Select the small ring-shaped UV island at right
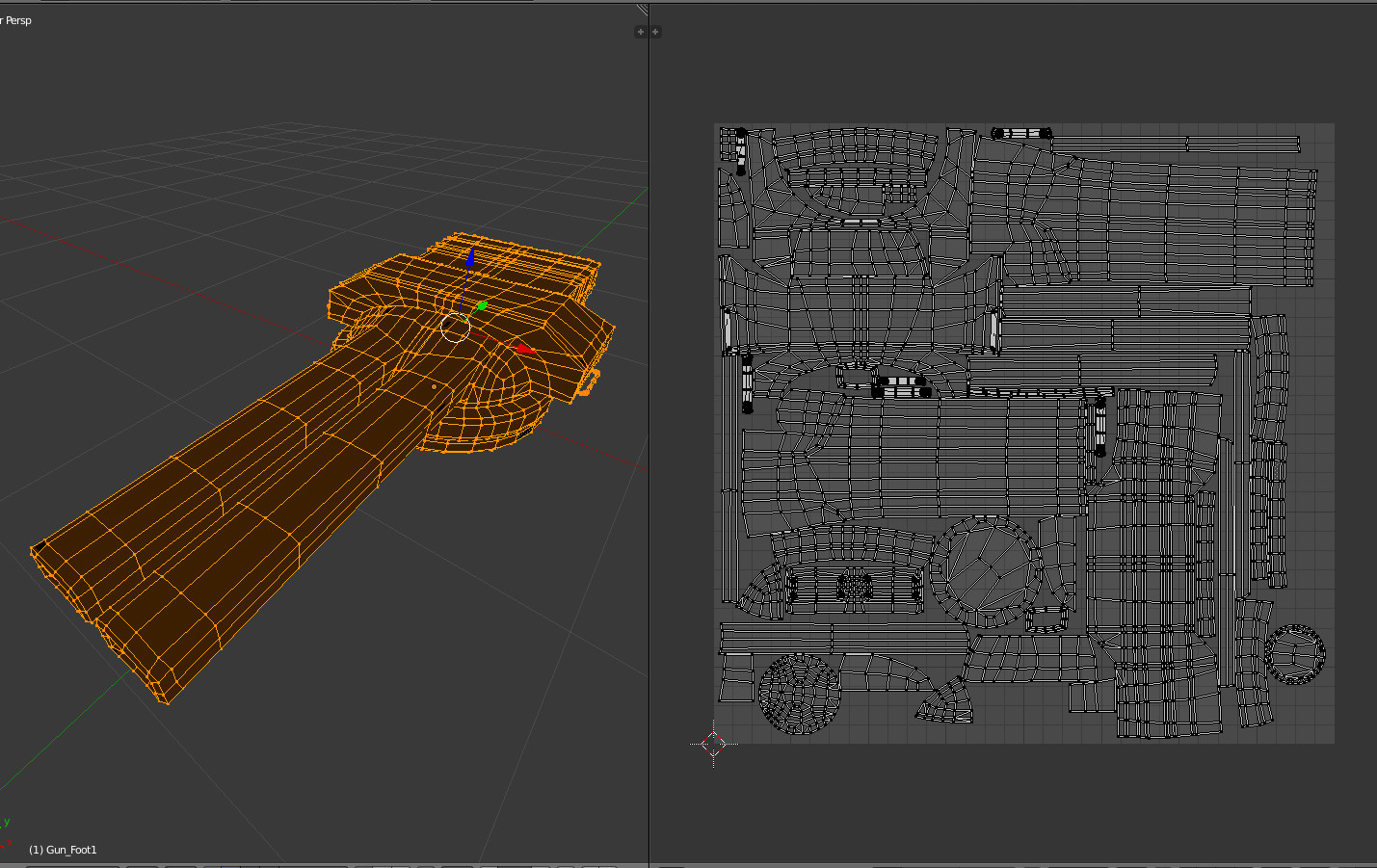The image size is (1377, 868). (1295, 655)
